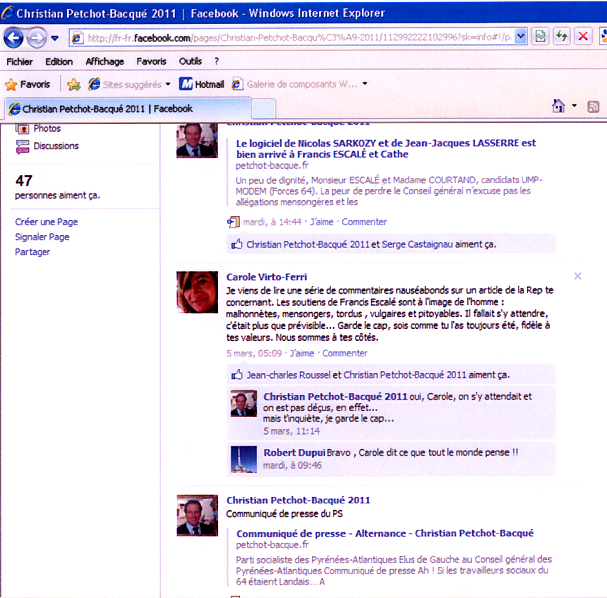Click the mardi, à 14:44 timestamp
607x598 pixels.
tap(272, 222)
